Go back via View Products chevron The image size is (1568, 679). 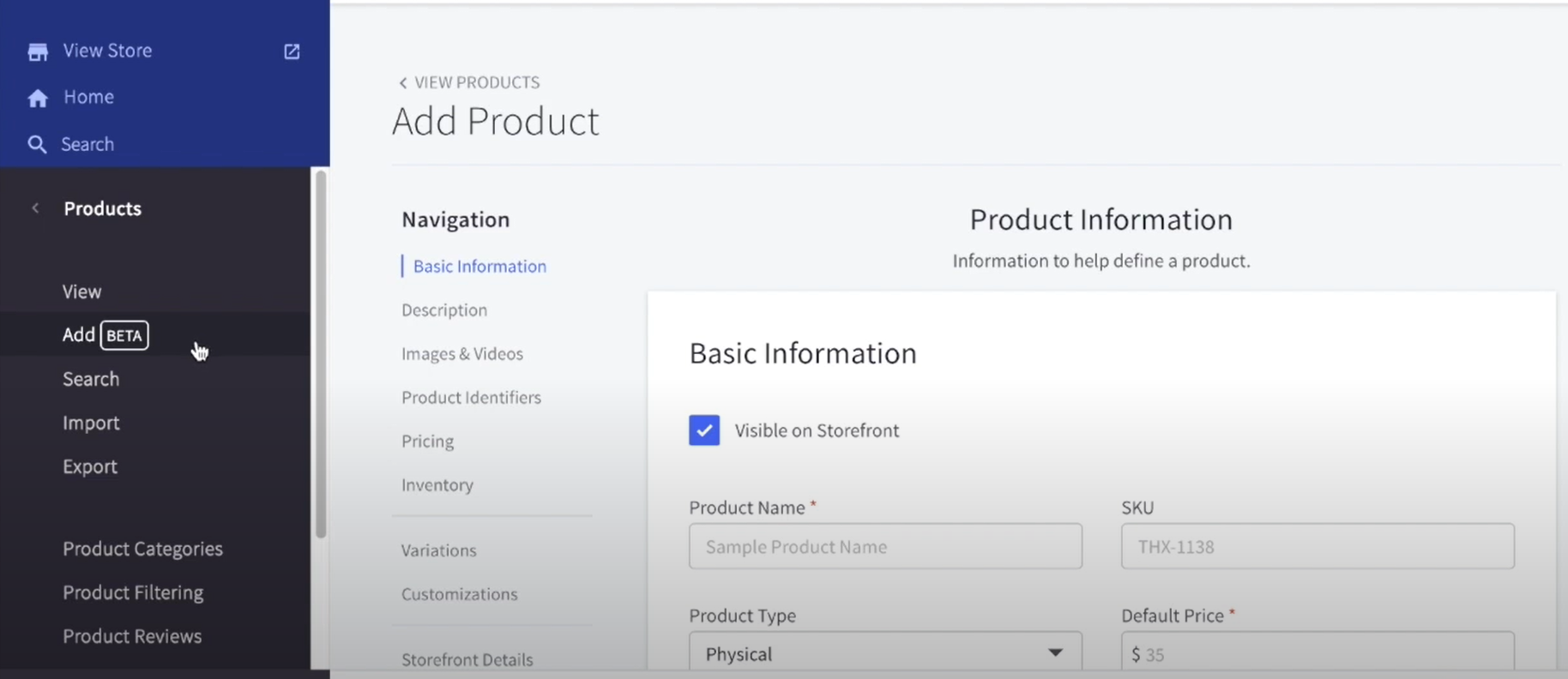click(402, 83)
